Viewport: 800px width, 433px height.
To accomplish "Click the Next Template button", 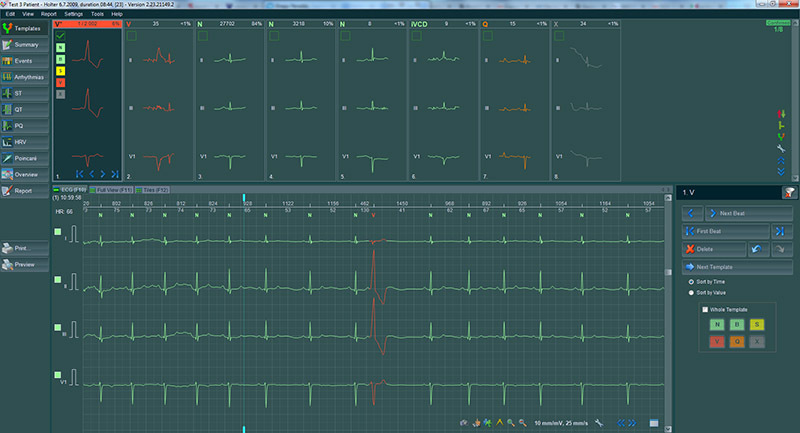I will coord(729,267).
